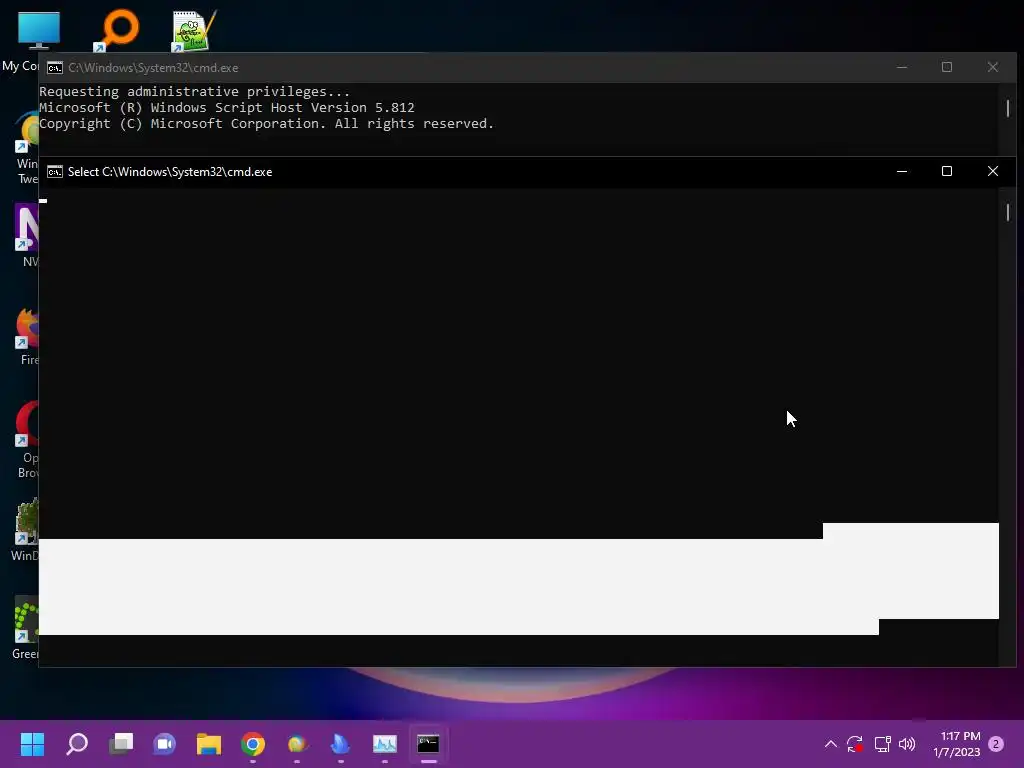Screen dimensions: 1024x768
Task: Select the WinD desktop shortcut
Action: coord(26,529)
